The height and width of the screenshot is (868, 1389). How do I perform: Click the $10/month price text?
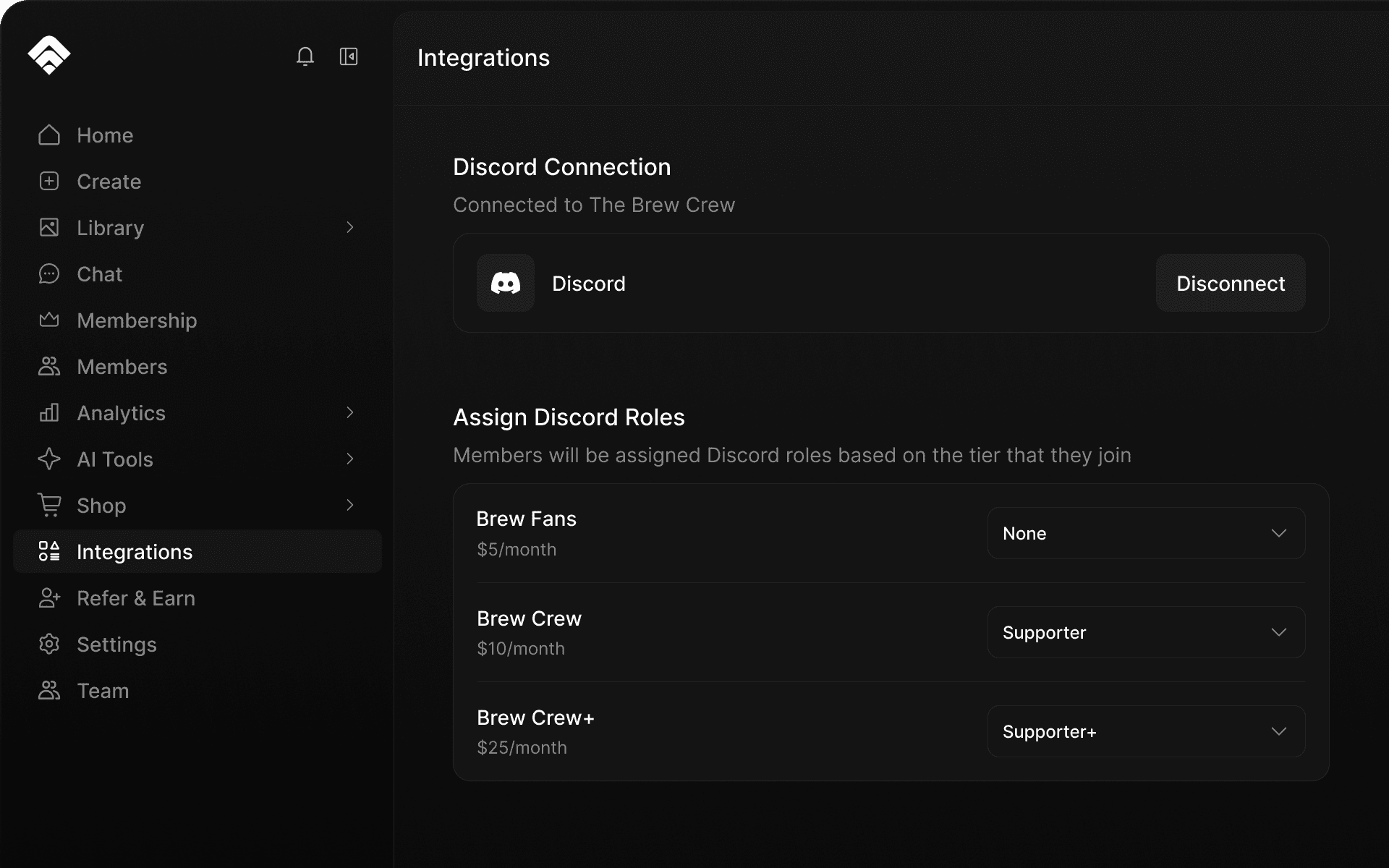[x=521, y=649]
